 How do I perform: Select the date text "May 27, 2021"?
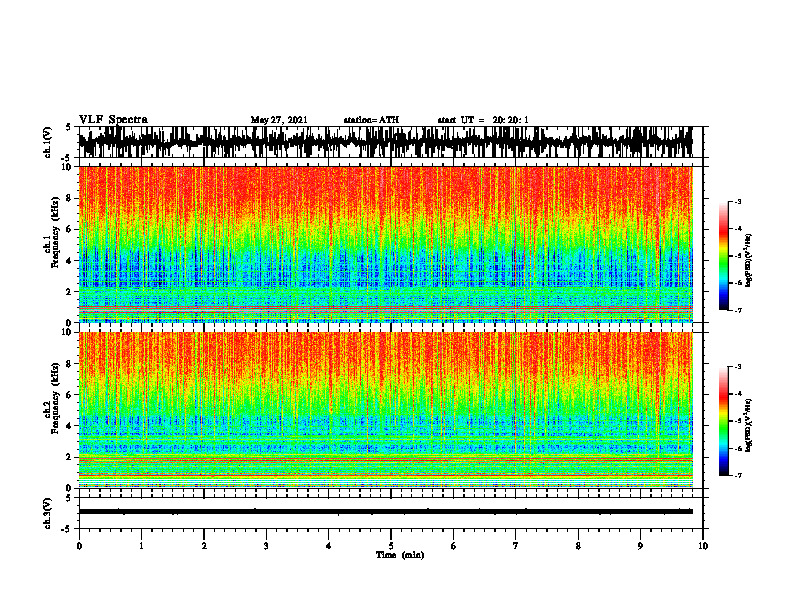tap(279, 120)
